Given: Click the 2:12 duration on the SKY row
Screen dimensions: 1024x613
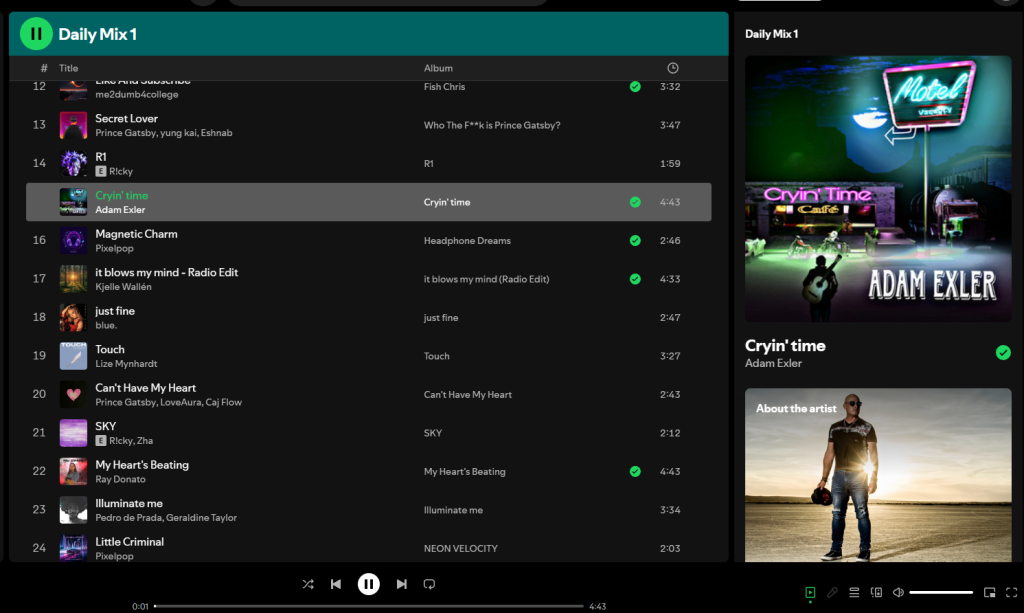Looking at the screenshot, I should (x=670, y=433).
